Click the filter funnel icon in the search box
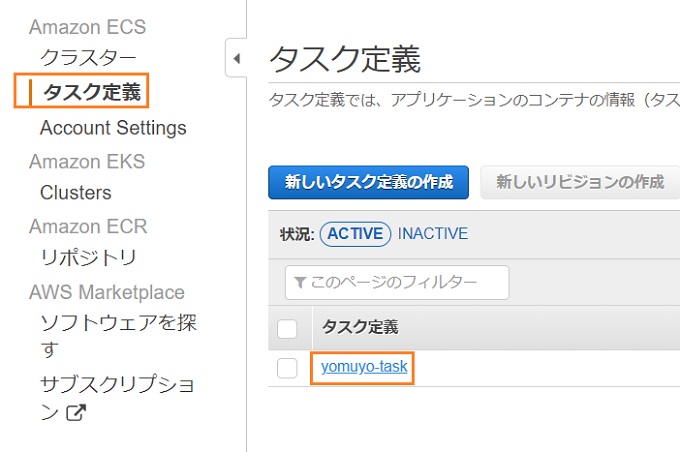The width and height of the screenshot is (680, 452). point(300,283)
